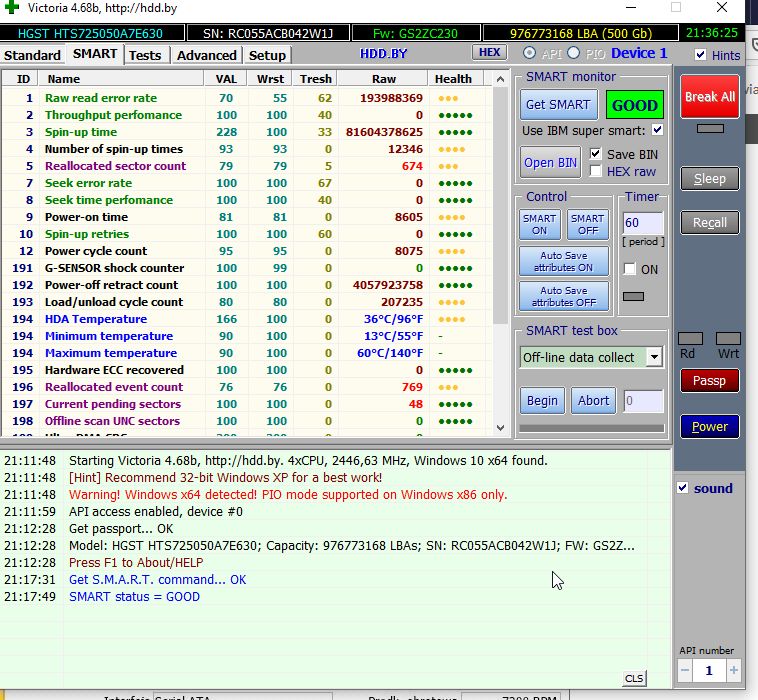Click the Begin test button
Image resolution: width=758 pixels, height=700 pixels.
pyautogui.click(x=542, y=401)
